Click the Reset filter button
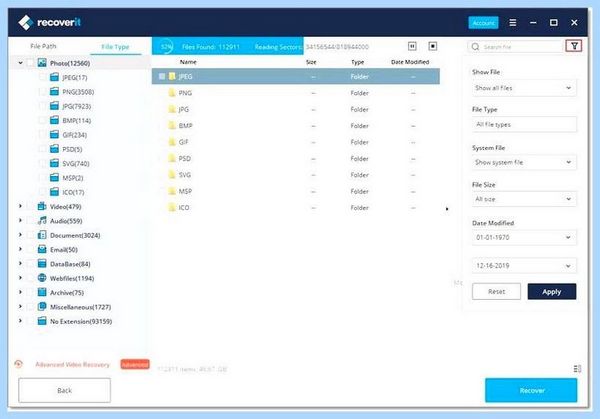 (x=496, y=292)
